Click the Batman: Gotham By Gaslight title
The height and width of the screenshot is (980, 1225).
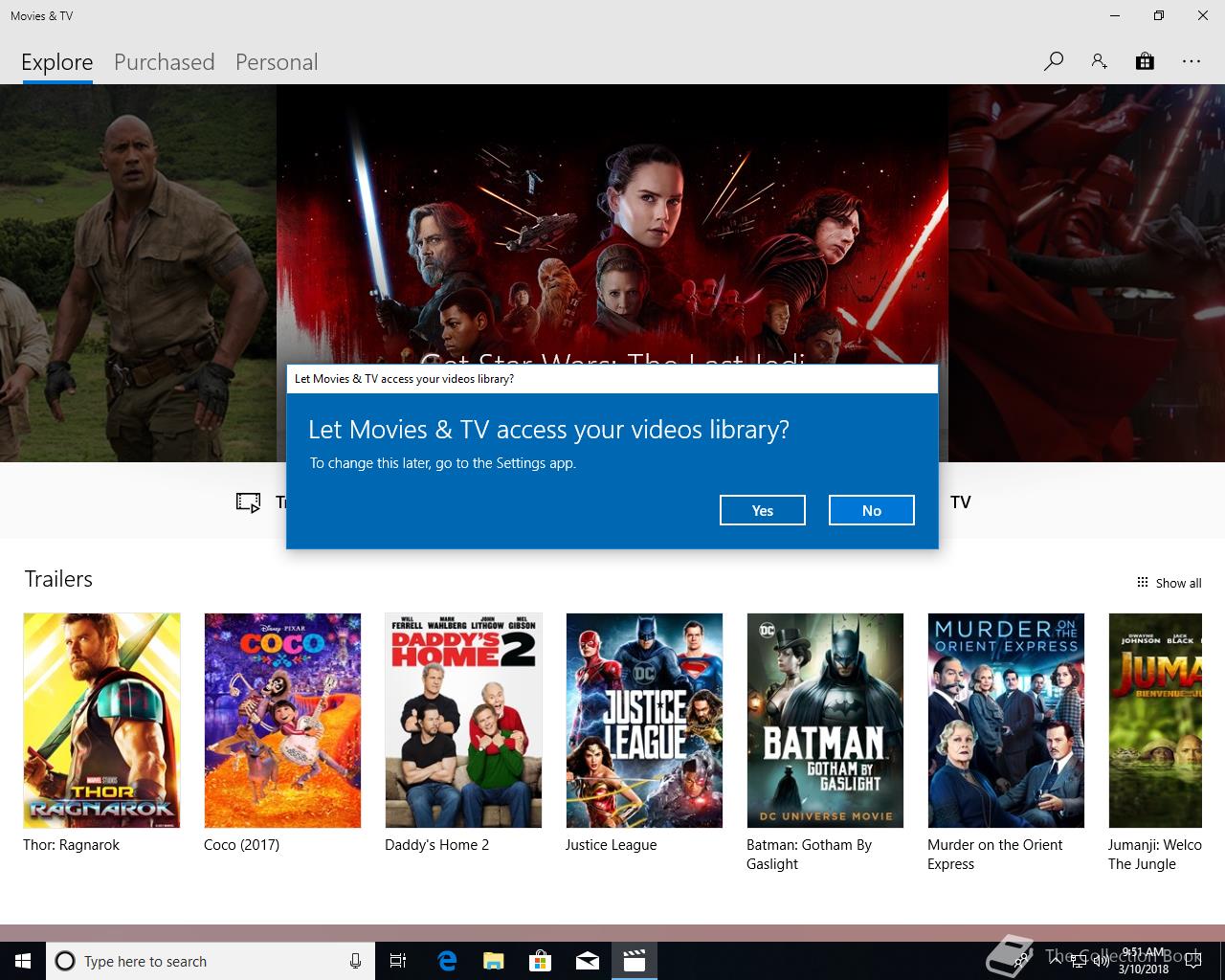pyautogui.click(x=810, y=855)
